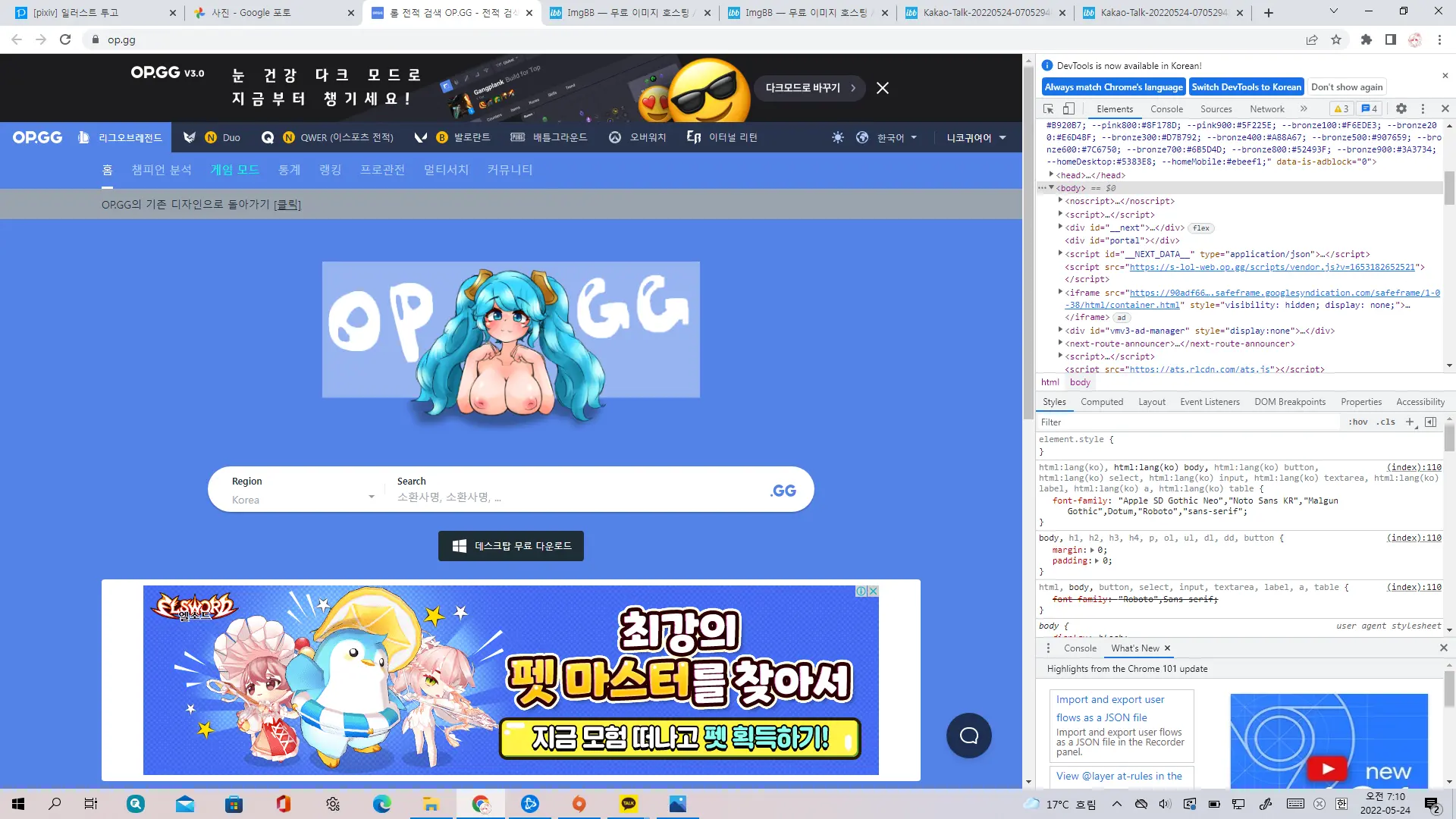Open KakaoTalk from the taskbar

point(629,804)
